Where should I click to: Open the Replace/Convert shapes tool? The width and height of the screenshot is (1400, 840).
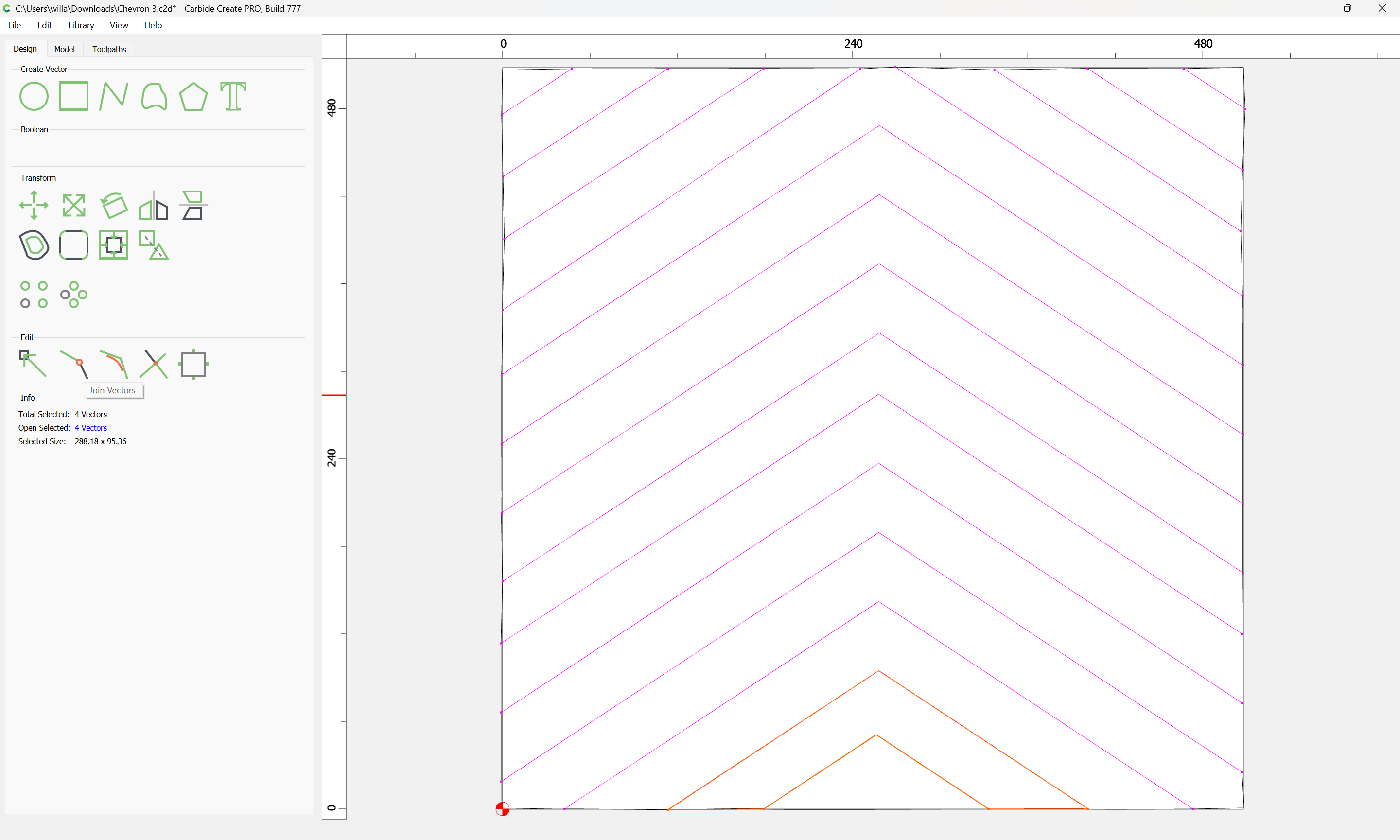point(154,245)
